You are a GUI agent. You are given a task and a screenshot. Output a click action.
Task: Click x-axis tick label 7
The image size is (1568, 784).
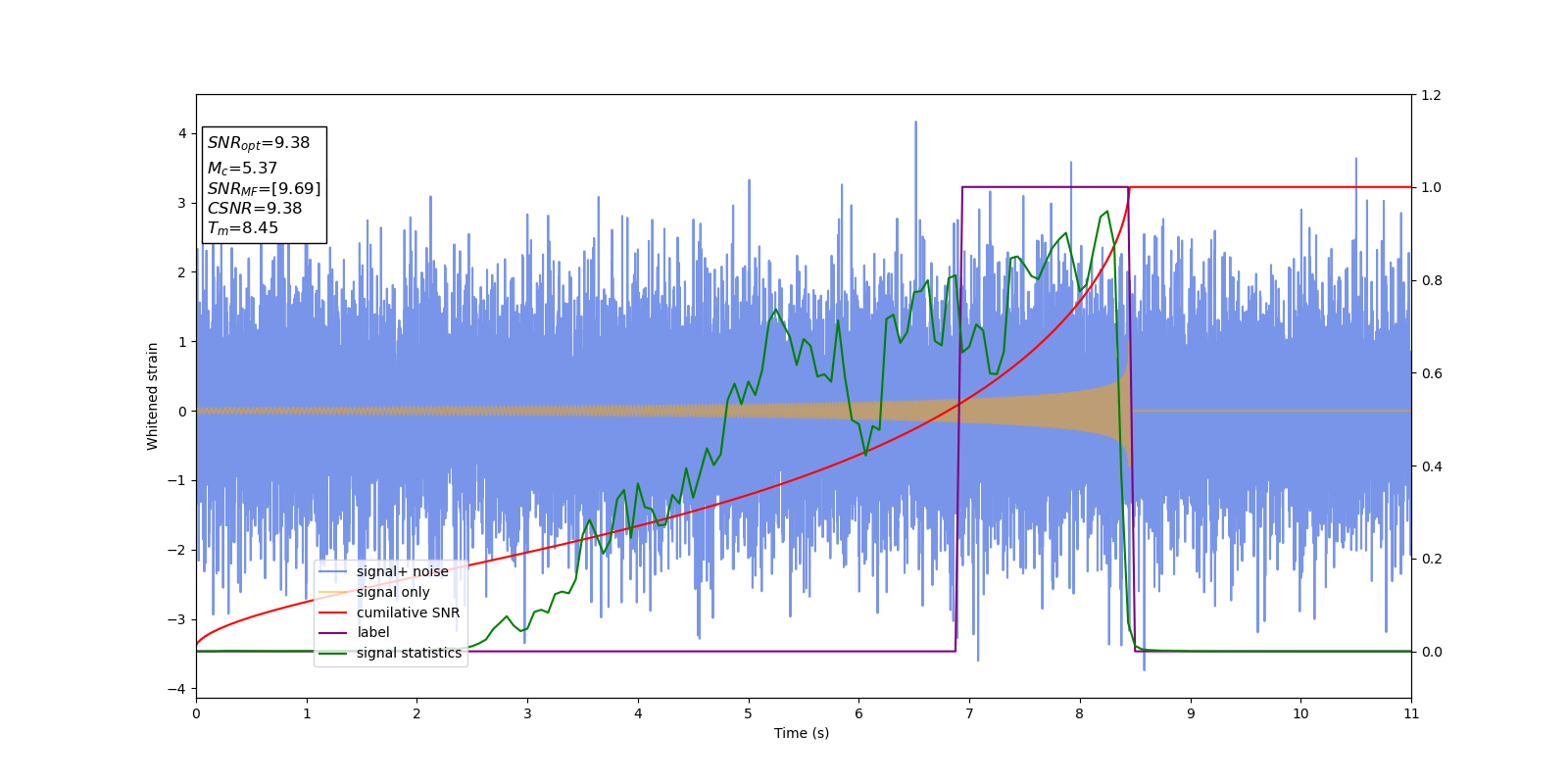(x=969, y=713)
